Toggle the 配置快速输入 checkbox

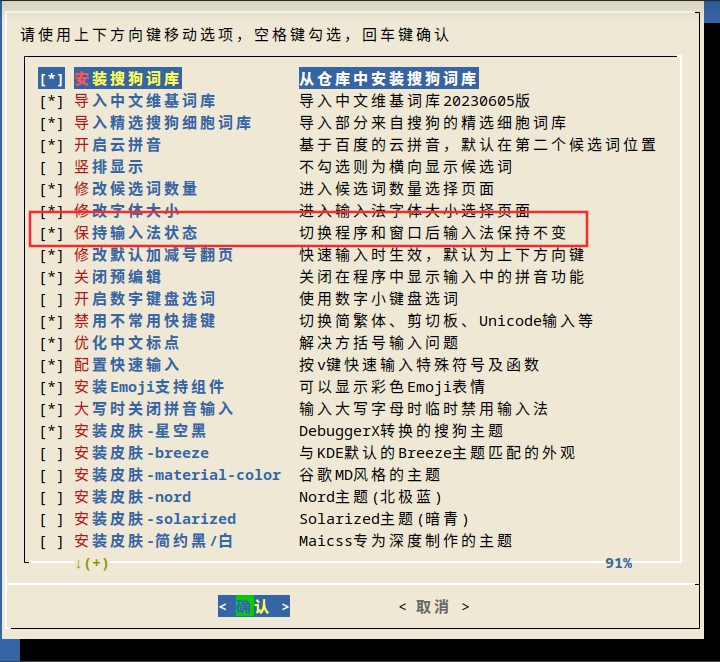pyautogui.click(x=51, y=365)
